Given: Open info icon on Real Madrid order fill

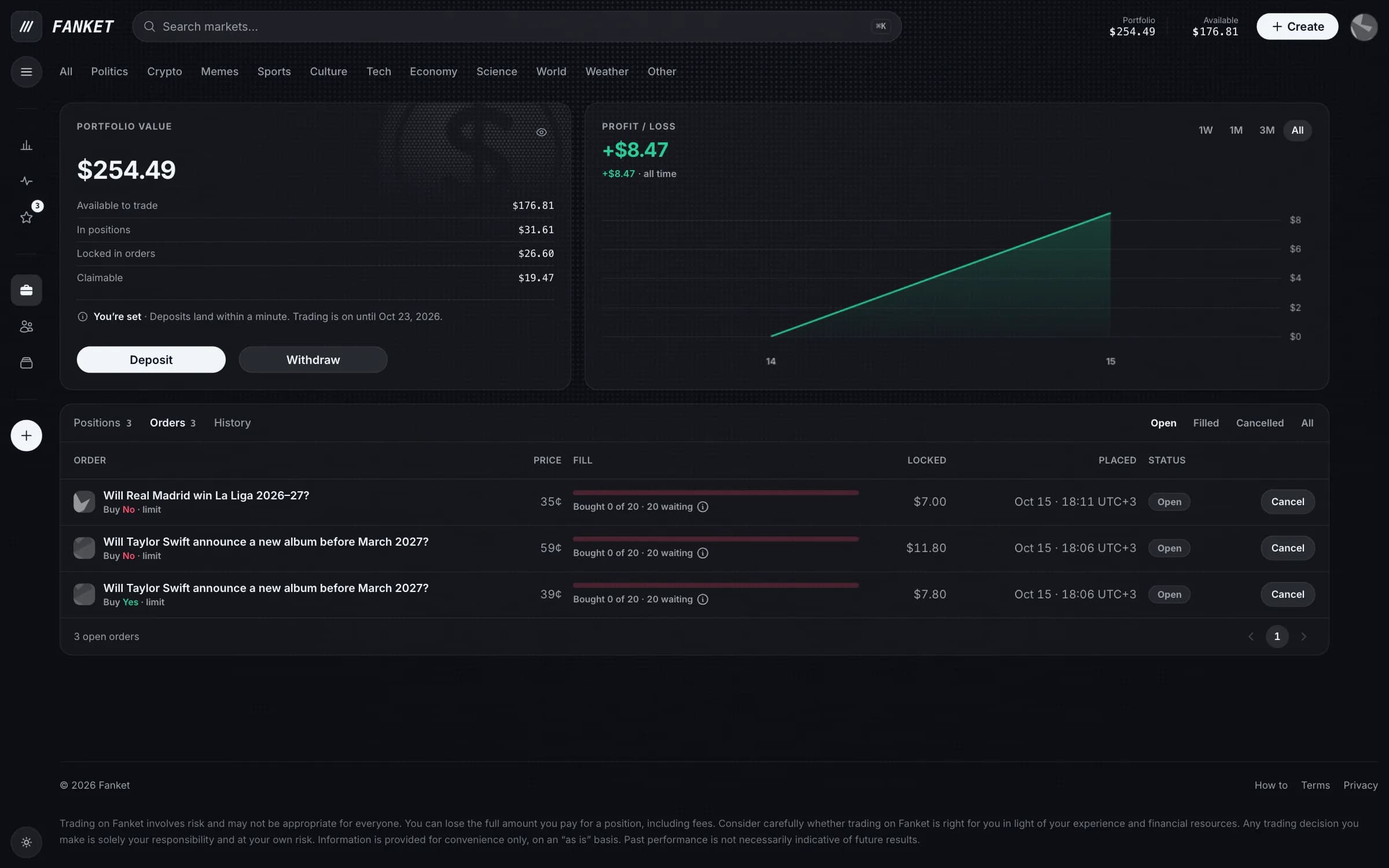Looking at the screenshot, I should tap(703, 507).
